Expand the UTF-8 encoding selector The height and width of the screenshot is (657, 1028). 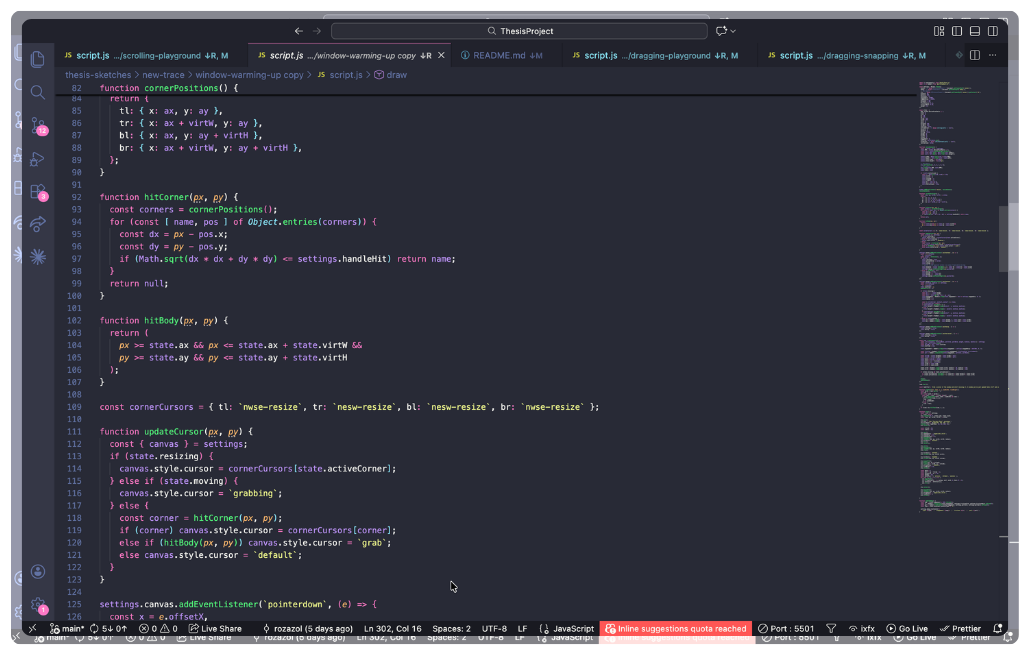pyautogui.click(x=494, y=629)
